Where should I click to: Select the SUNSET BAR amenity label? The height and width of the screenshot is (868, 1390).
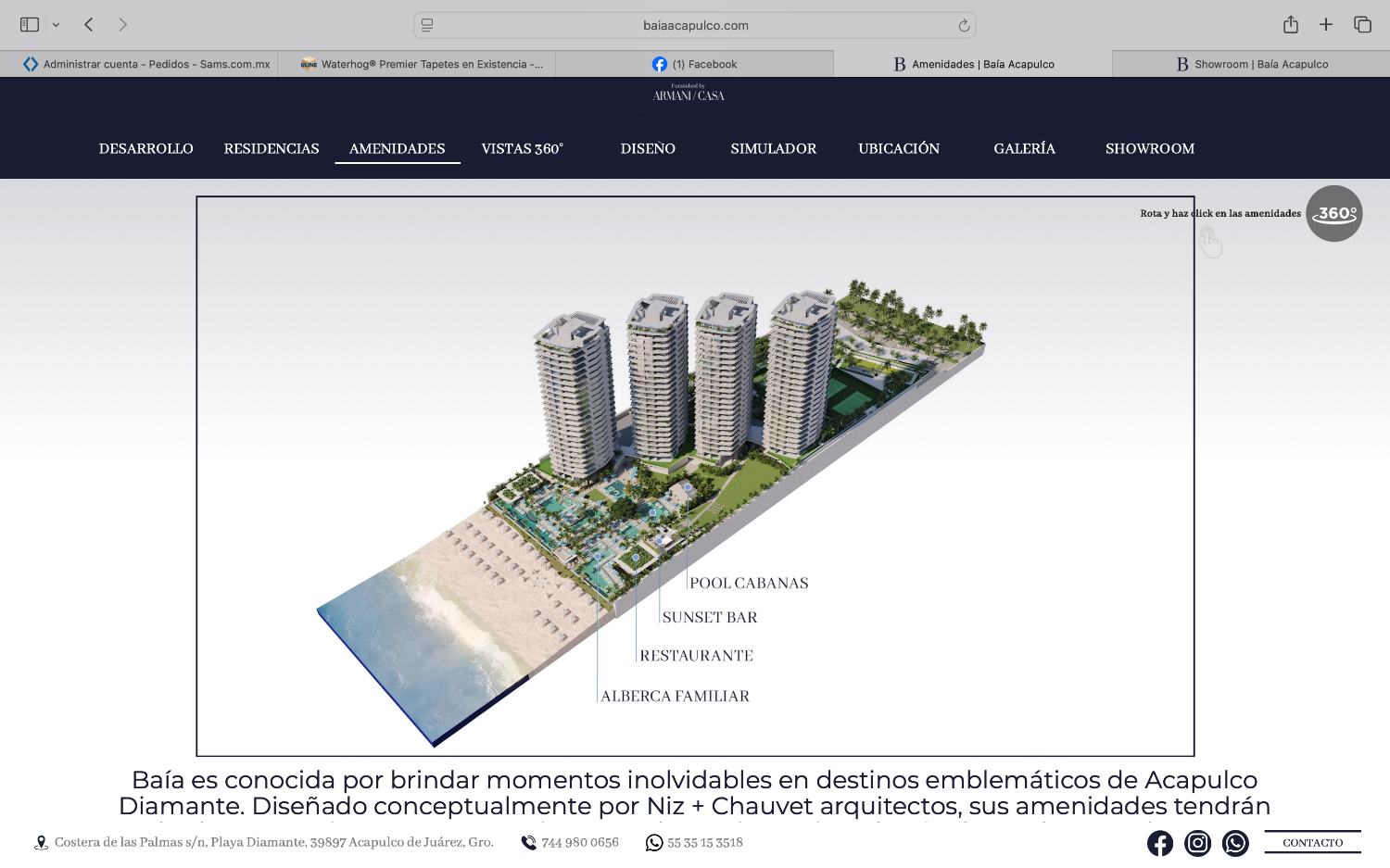[x=710, y=618]
